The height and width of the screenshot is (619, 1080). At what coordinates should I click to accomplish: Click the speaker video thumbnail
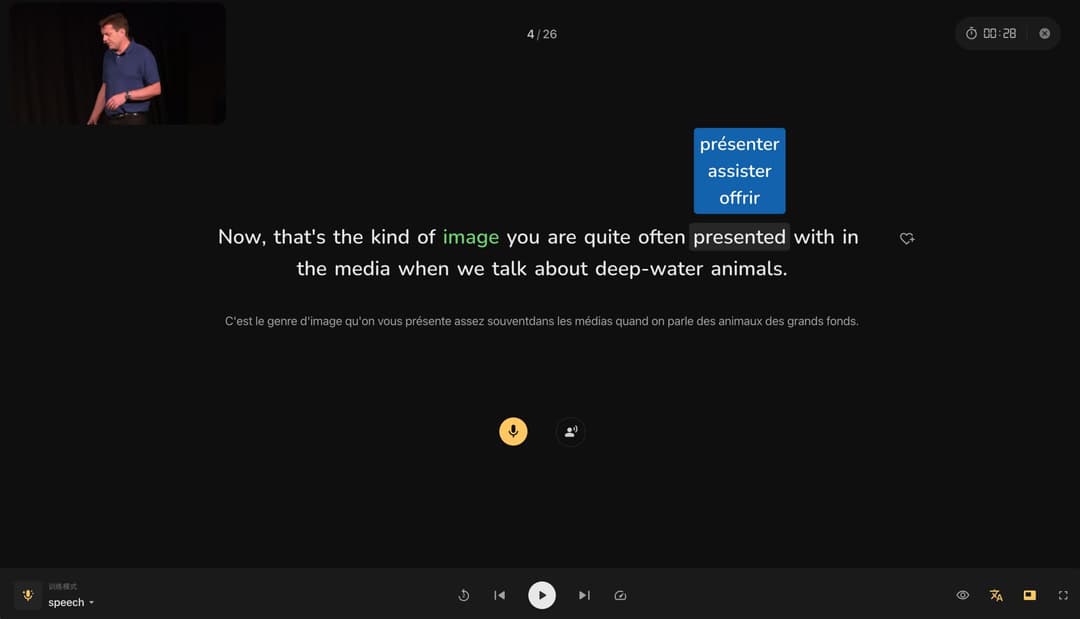(116, 62)
